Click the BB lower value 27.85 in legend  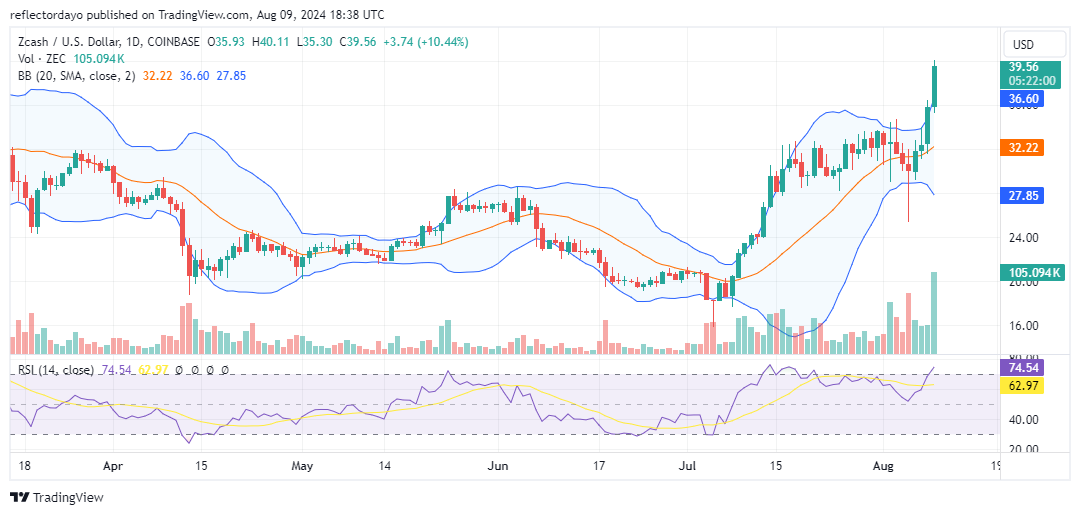click(231, 76)
